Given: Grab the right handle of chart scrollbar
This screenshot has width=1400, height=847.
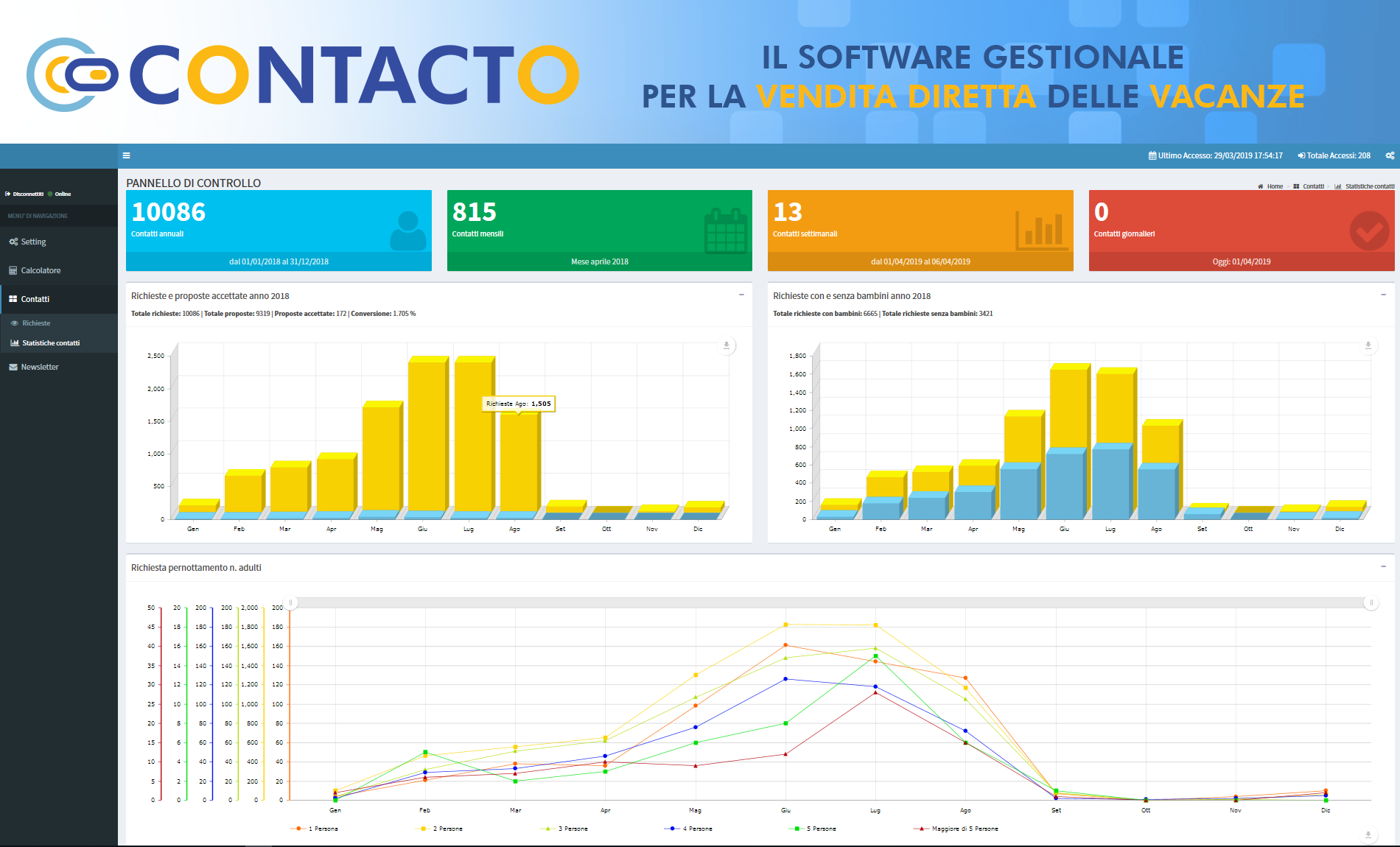Looking at the screenshot, I should pyautogui.click(x=1371, y=602).
